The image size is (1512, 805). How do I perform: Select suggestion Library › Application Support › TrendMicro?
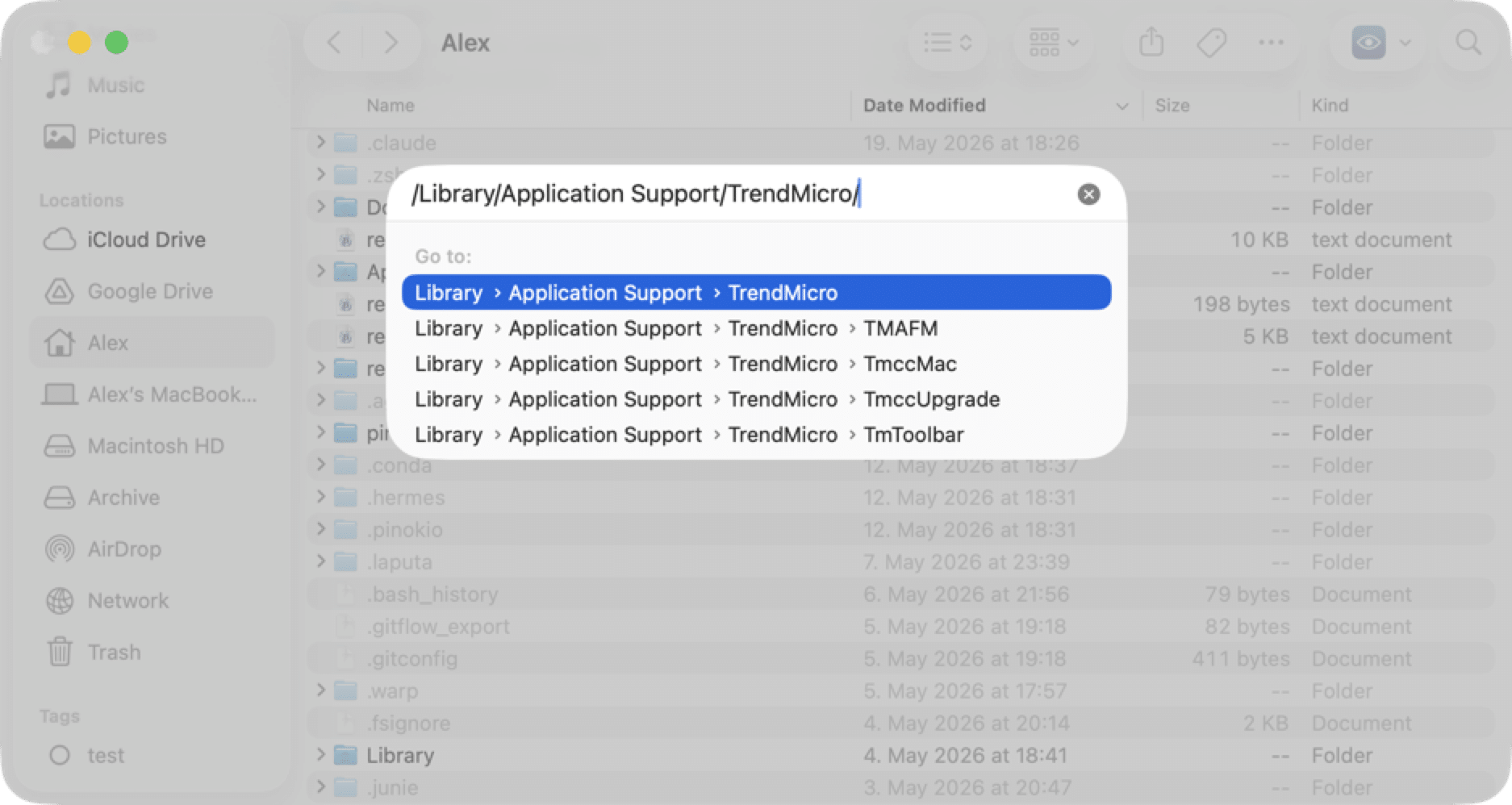[756, 293]
